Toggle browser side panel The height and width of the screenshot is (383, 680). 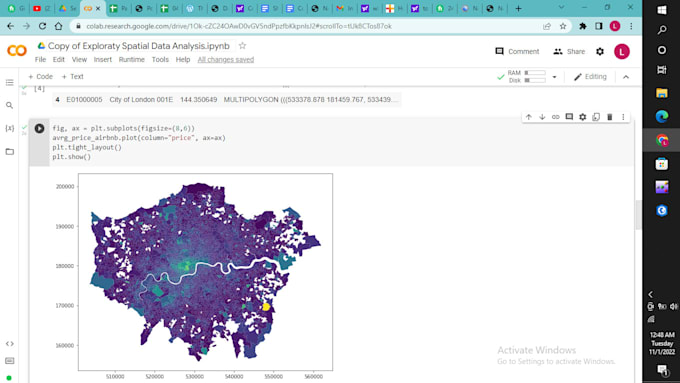click(x=599, y=26)
